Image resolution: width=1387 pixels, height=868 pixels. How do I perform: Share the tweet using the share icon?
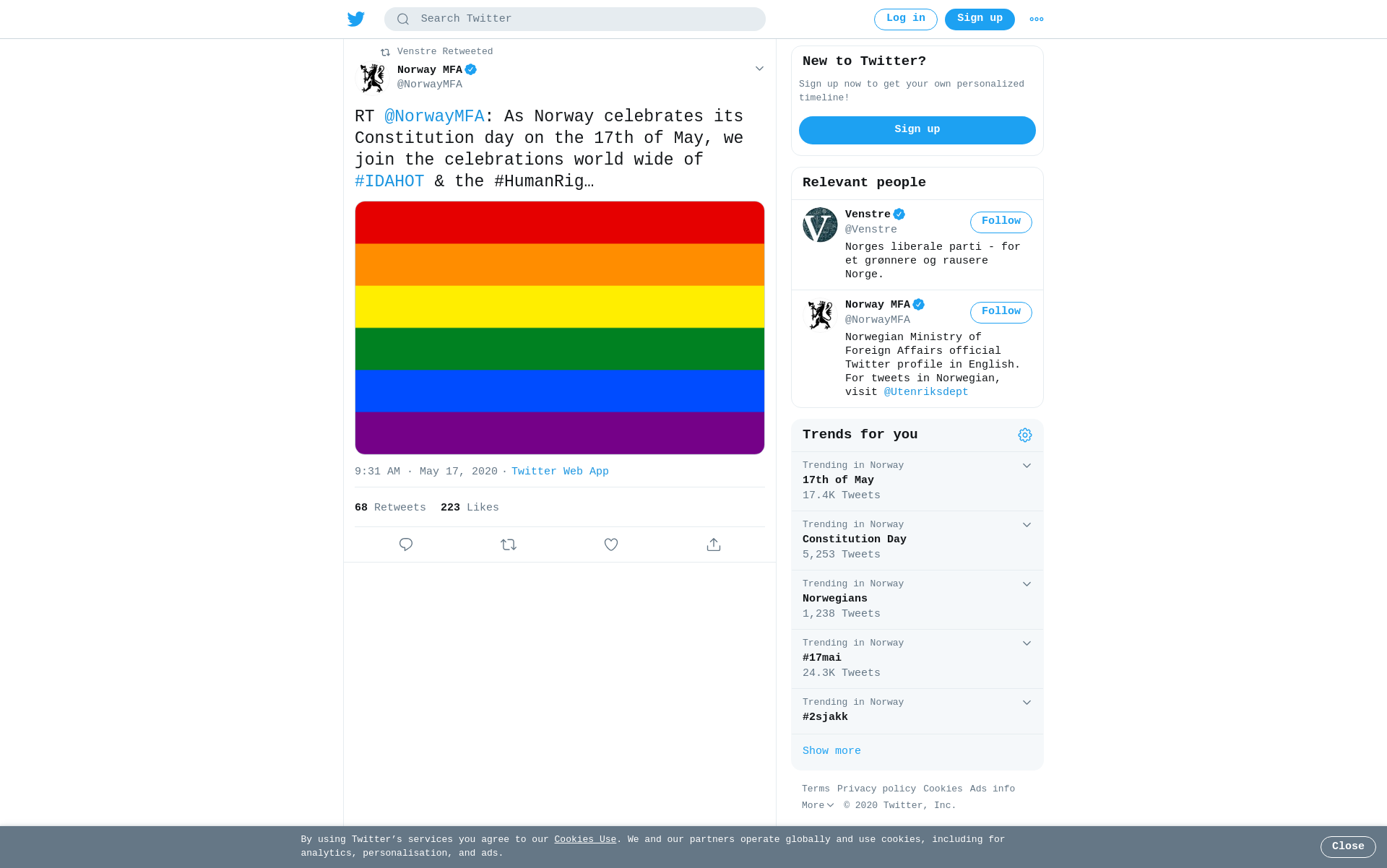coord(714,544)
